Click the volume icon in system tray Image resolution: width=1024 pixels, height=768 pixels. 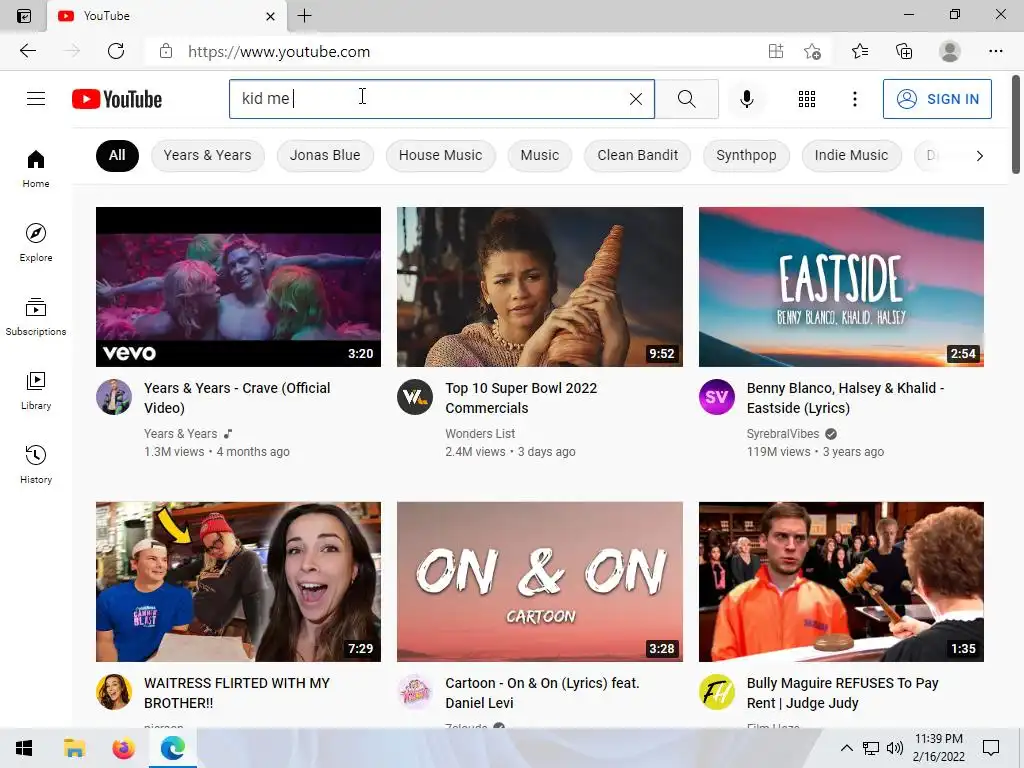pyautogui.click(x=895, y=748)
